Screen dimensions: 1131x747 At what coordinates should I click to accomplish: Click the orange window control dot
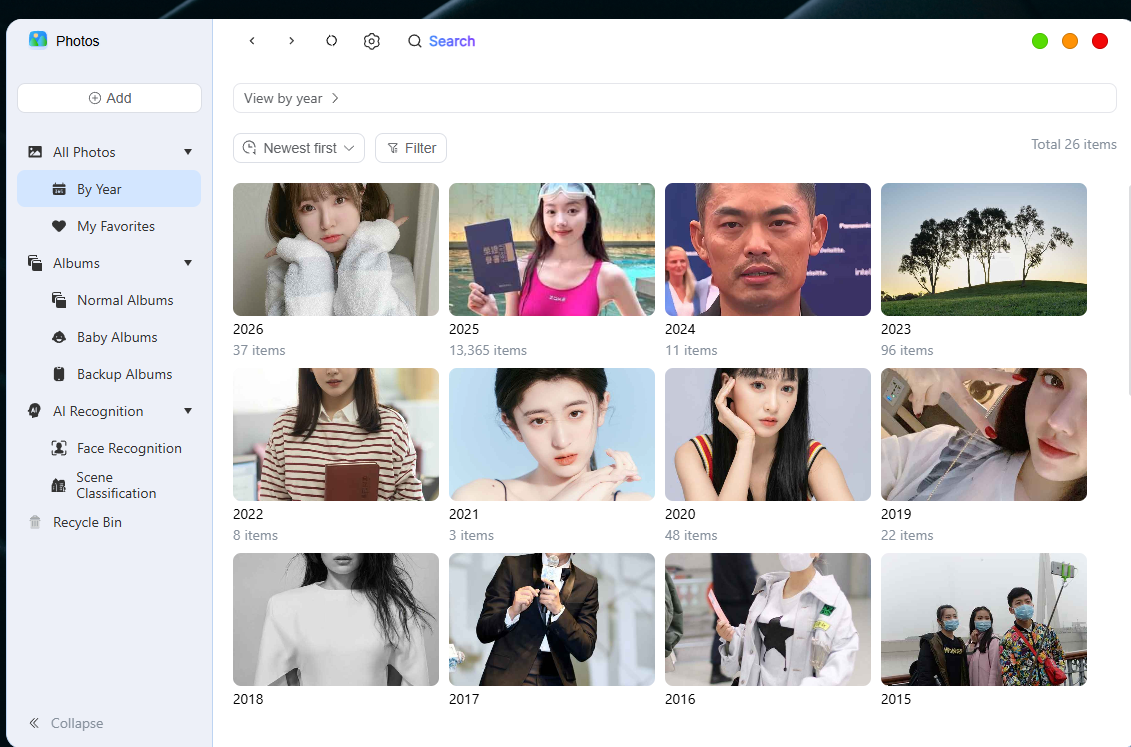click(x=1070, y=41)
